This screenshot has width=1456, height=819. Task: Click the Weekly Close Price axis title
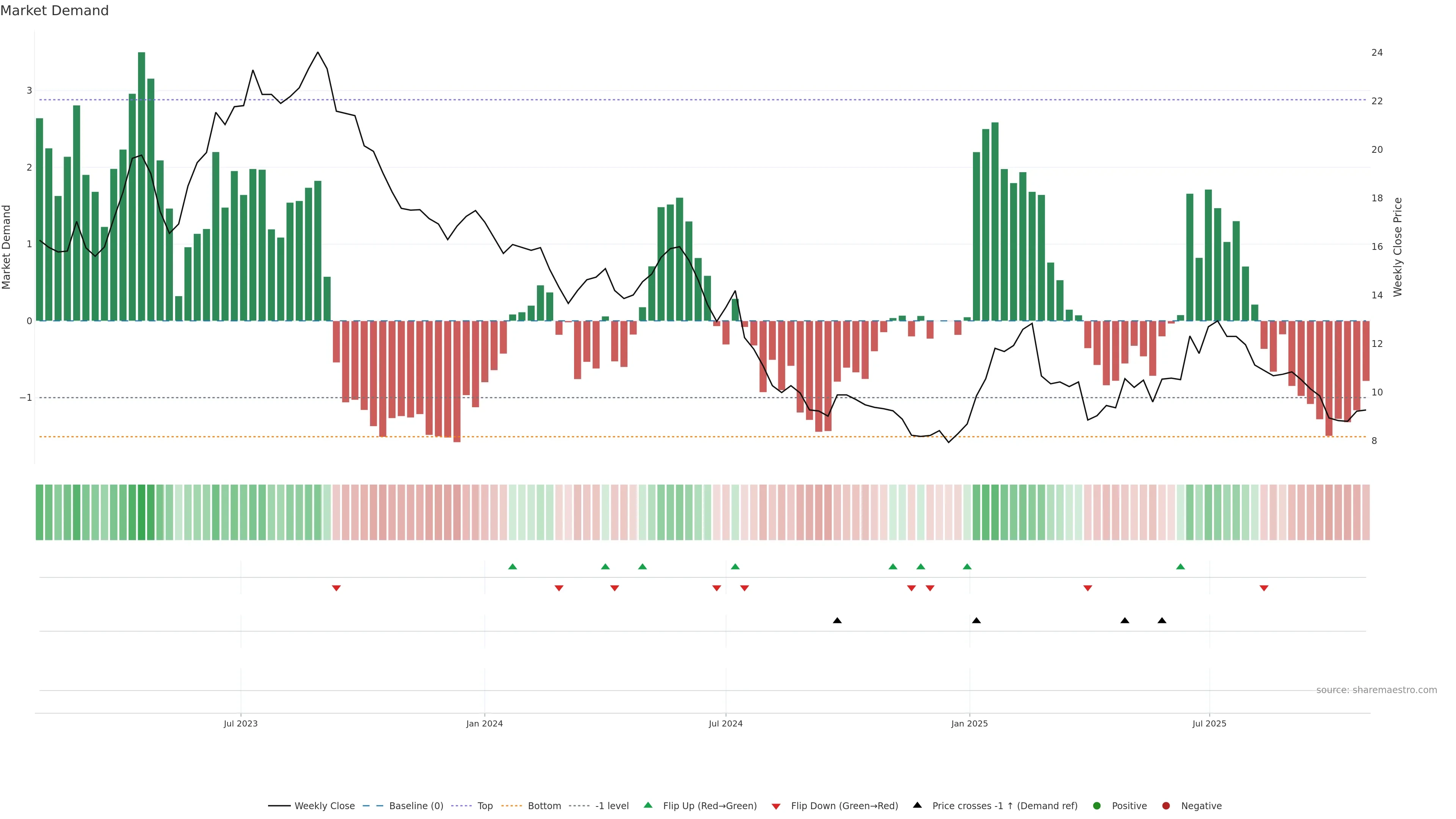[1397, 247]
